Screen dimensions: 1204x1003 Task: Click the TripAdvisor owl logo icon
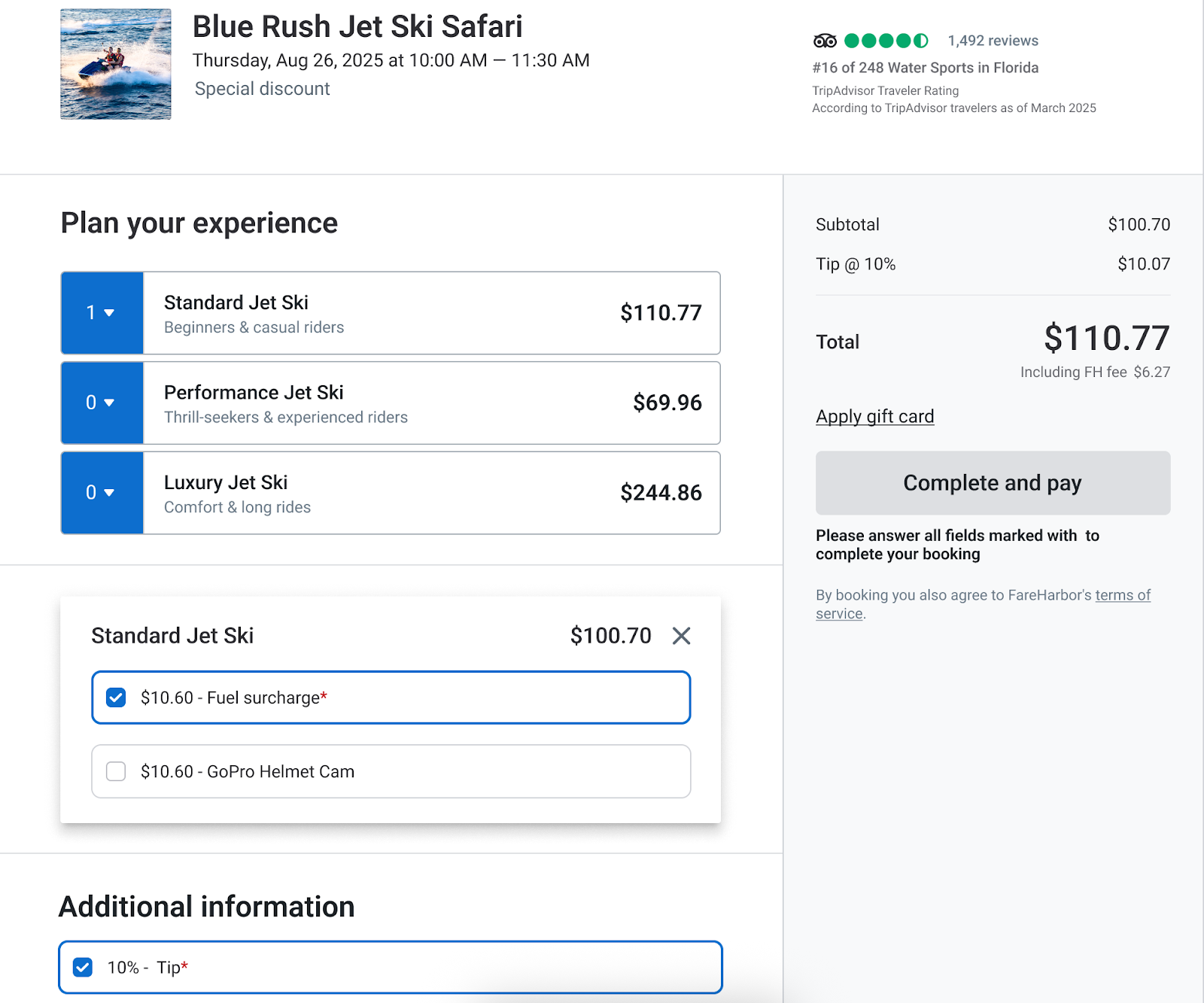click(825, 41)
